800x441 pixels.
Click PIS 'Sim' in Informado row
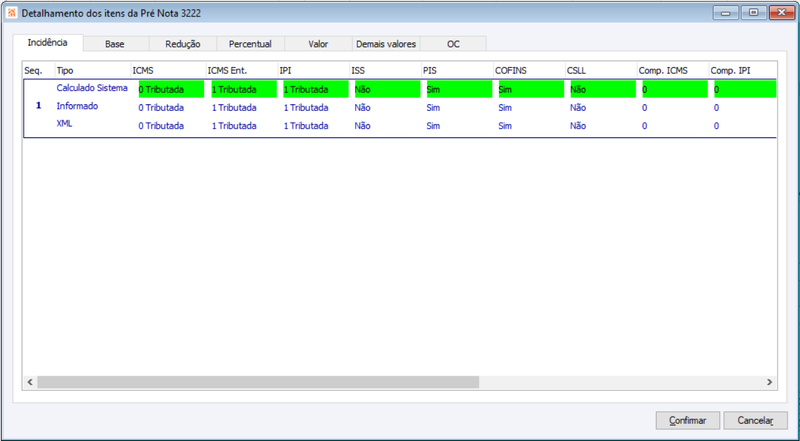(x=433, y=108)
